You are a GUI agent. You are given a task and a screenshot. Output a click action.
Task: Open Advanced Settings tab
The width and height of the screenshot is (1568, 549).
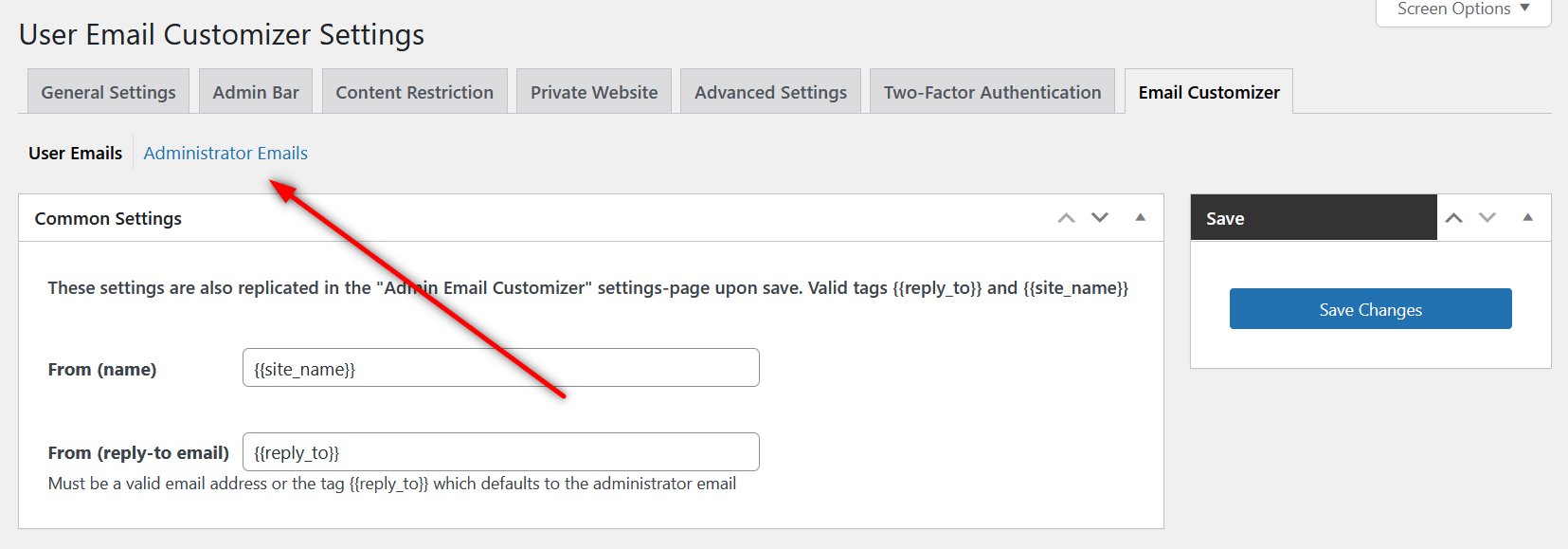[x=770, y=92]
